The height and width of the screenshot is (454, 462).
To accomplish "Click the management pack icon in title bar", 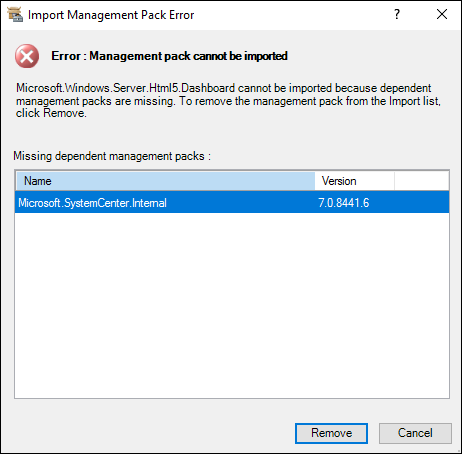I will click(15, 15).
